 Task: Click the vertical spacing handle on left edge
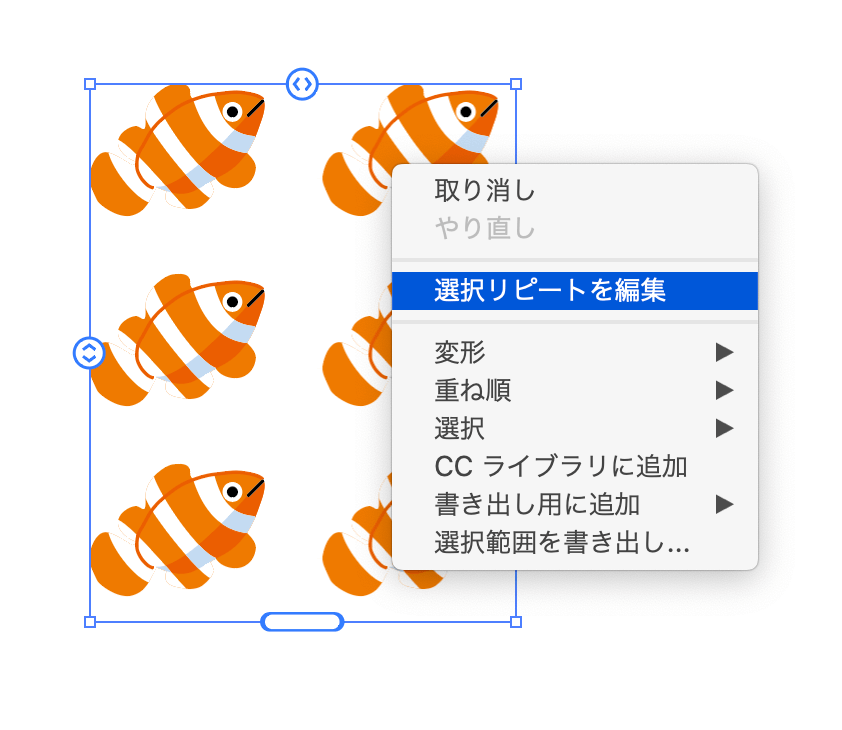[x=89, y=353]
